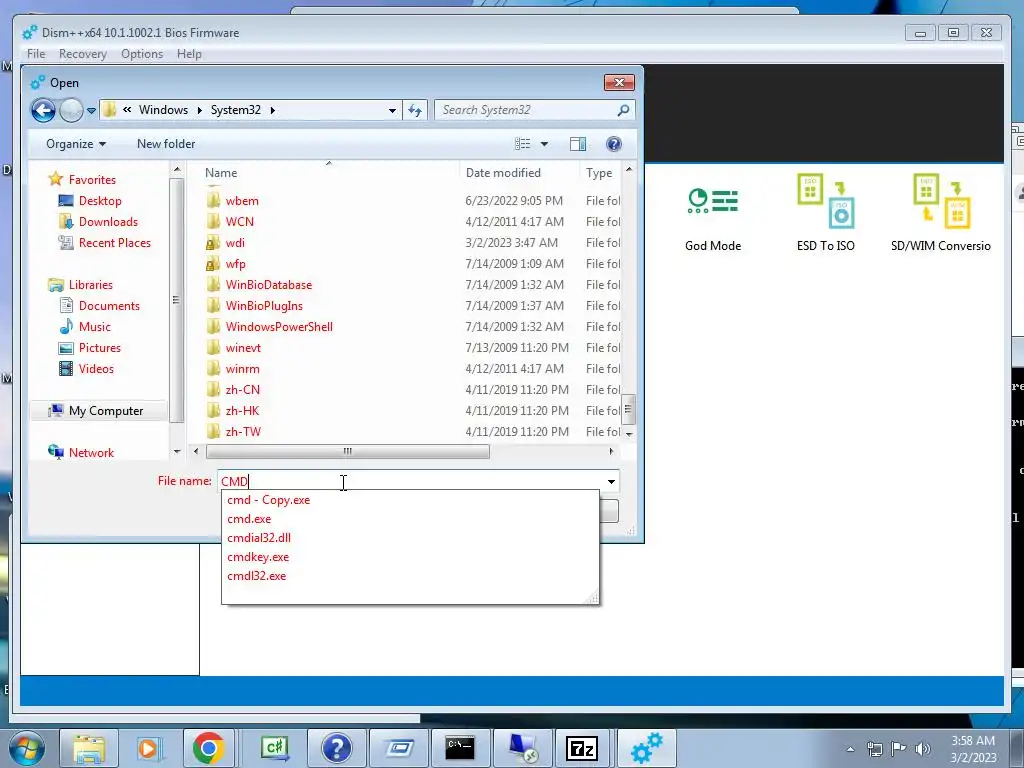Select the wbem folder
This screenshot has height=768, width=1024.
point(242,201)
